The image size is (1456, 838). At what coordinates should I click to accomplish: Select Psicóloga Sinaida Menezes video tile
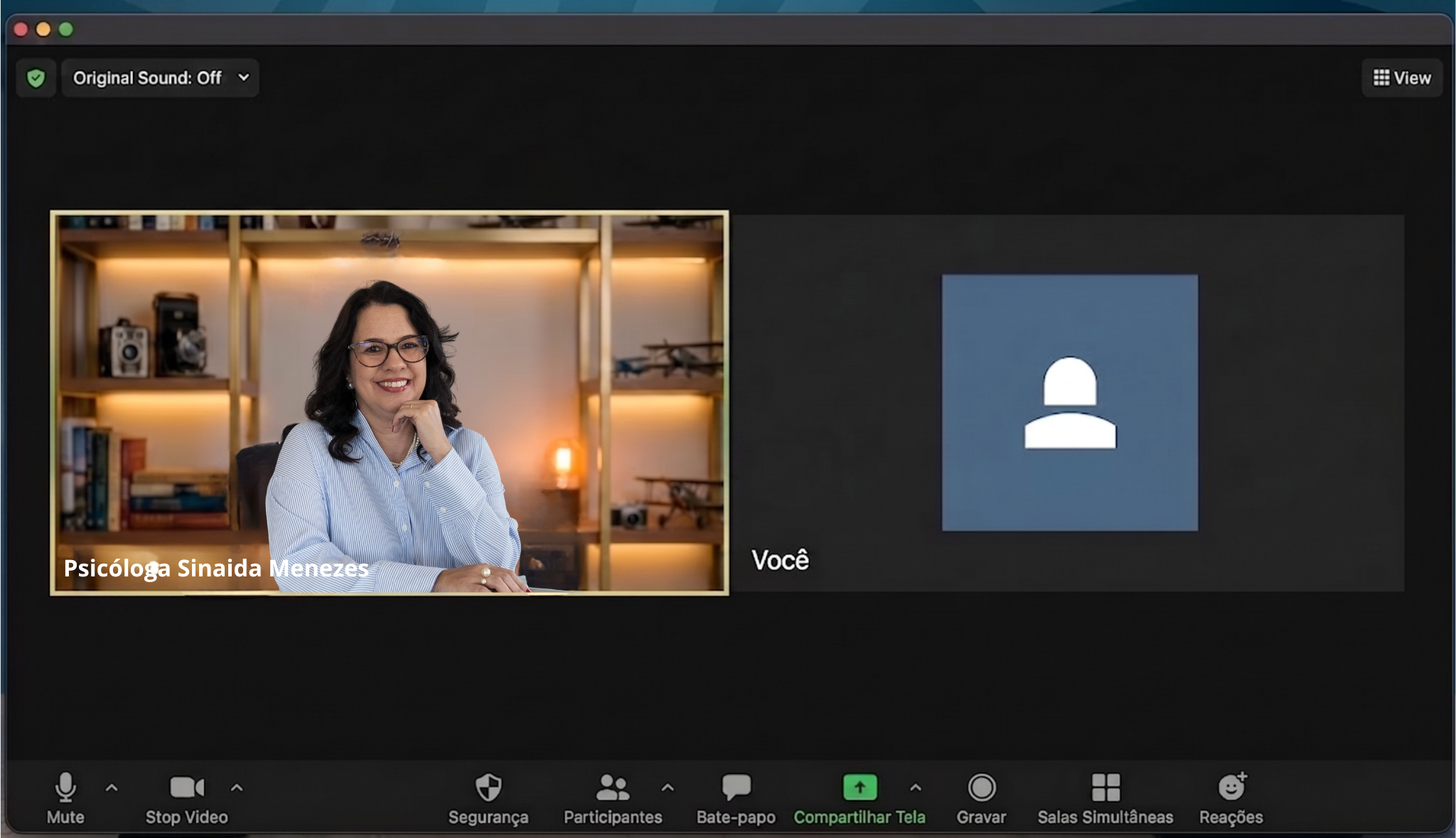[x=390, y=403]
